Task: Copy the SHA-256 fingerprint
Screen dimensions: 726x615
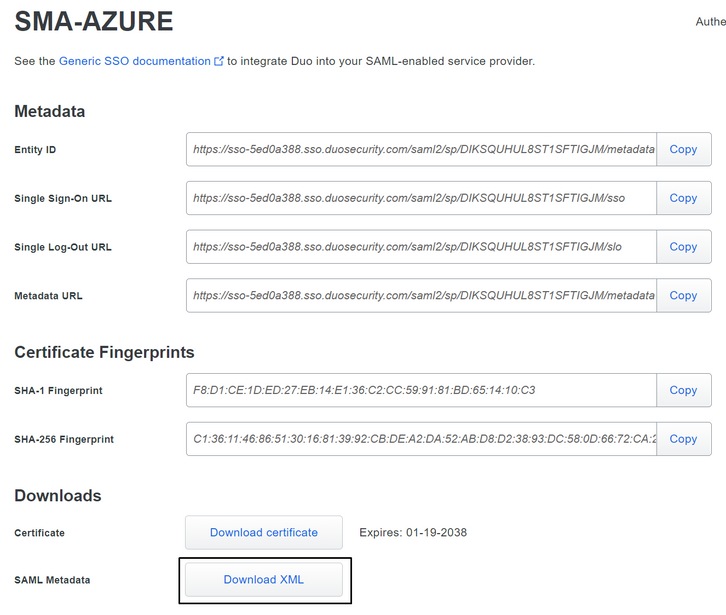Action: 683,439
